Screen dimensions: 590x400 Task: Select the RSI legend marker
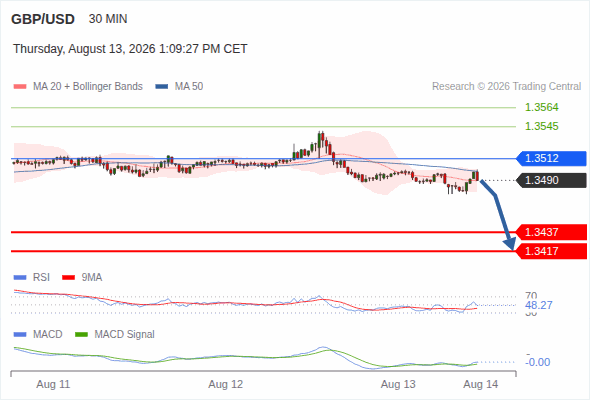point(20,278)
